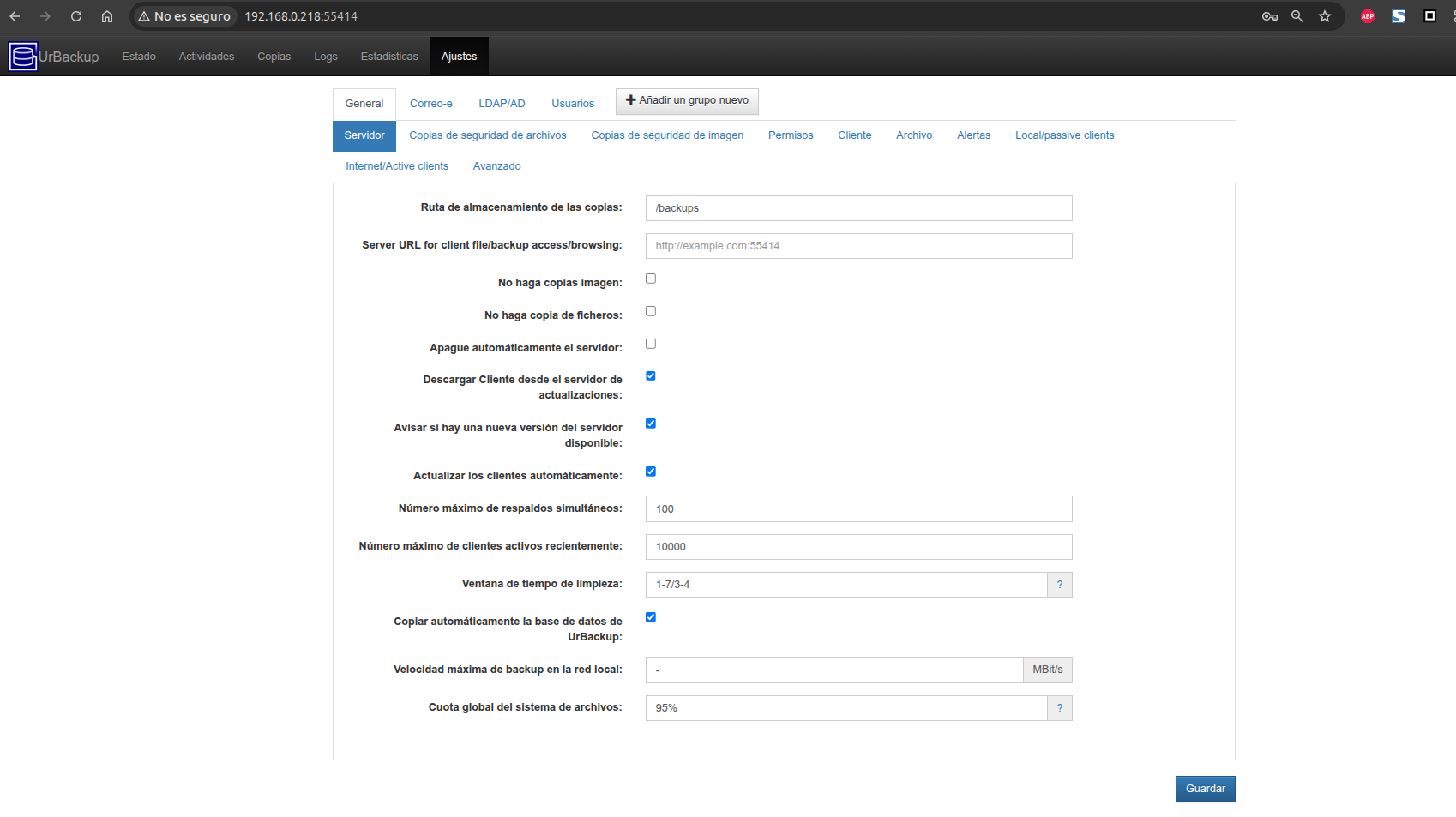The height and width of the screenshot is (817, 1456).
Task: Open the browser zoom magnifier icon
Action: [x=1297, y=16]
